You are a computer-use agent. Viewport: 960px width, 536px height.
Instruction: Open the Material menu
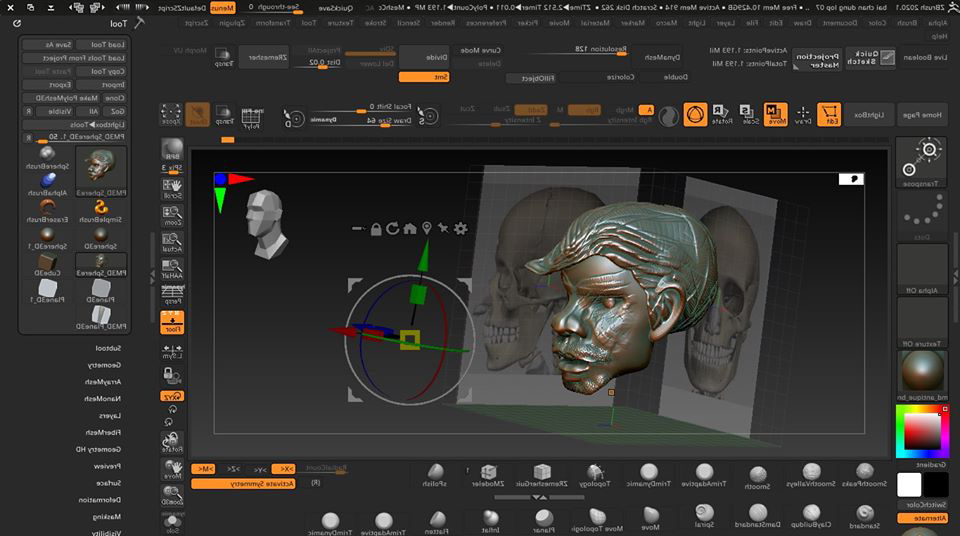594,23
